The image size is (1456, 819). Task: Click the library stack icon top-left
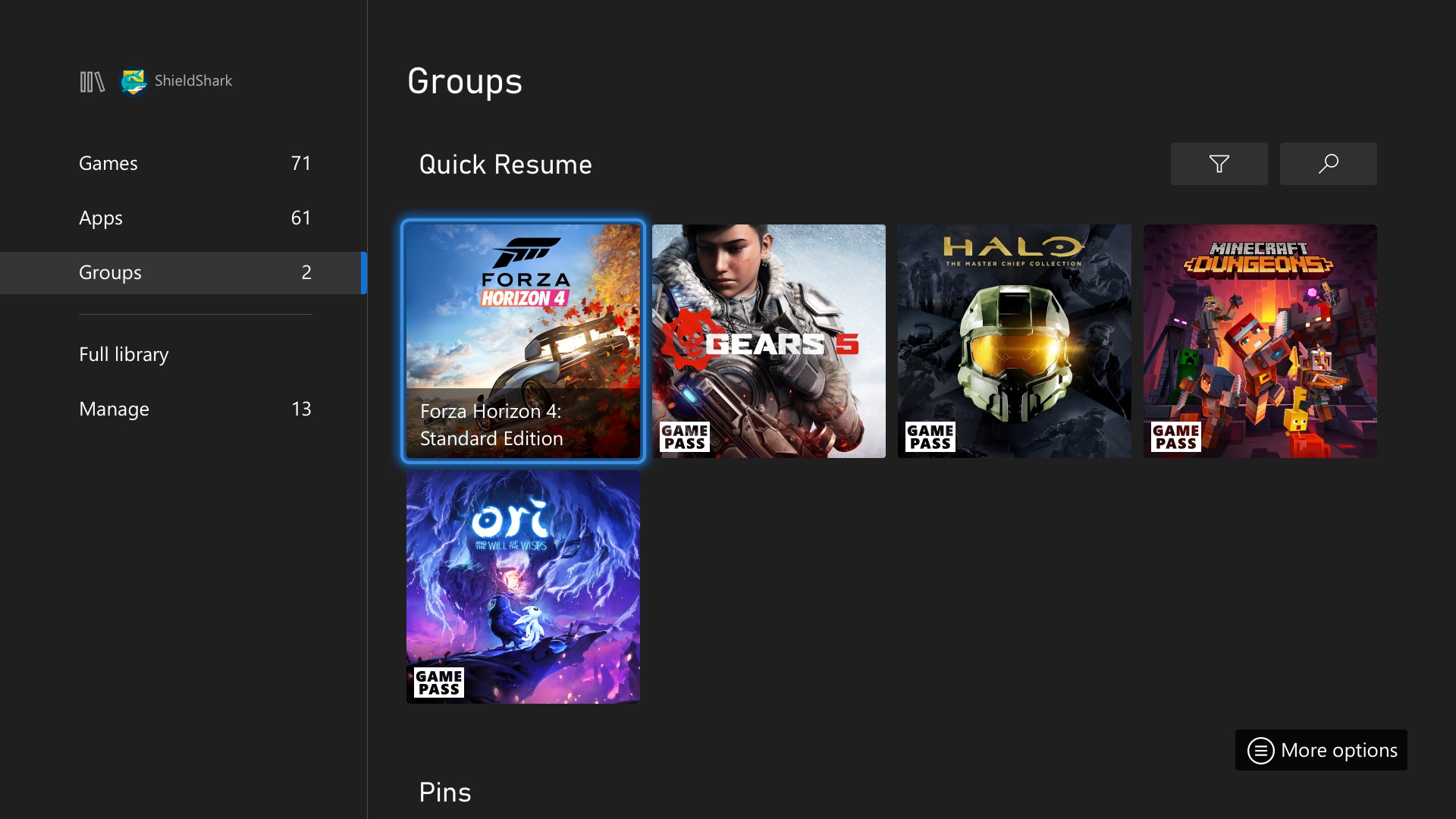(x=92, y=80)
